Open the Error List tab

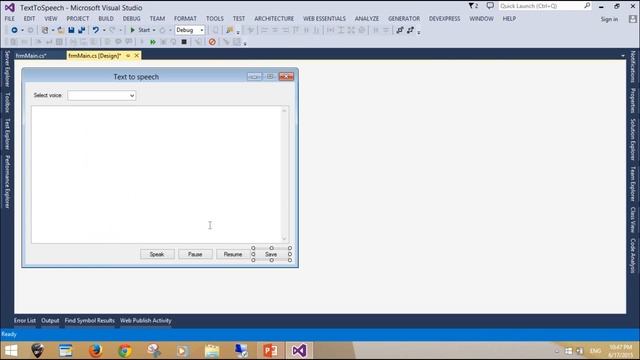tap(25, 321)
